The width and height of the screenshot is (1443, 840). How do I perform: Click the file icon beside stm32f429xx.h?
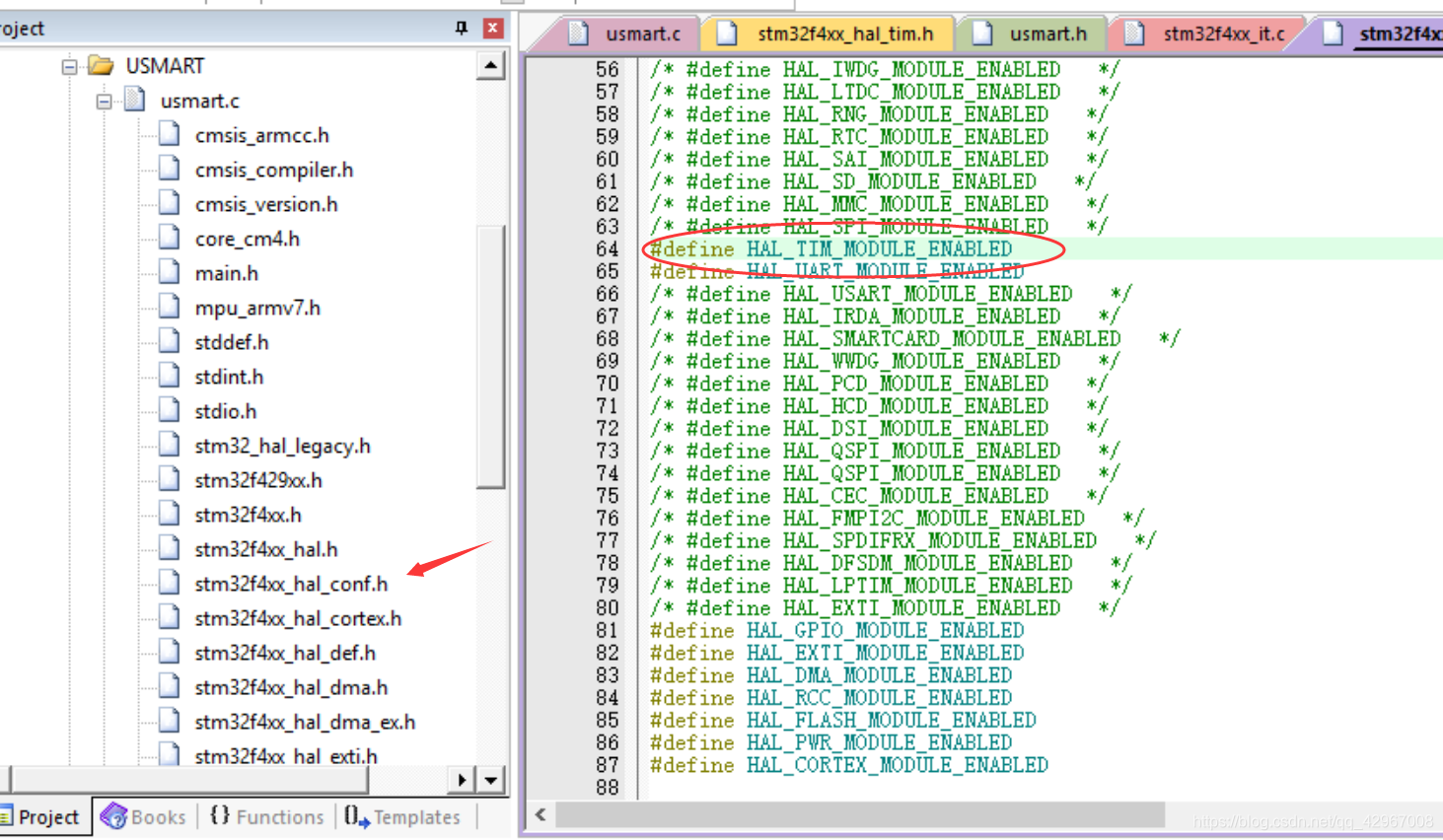tap(170, 479)
